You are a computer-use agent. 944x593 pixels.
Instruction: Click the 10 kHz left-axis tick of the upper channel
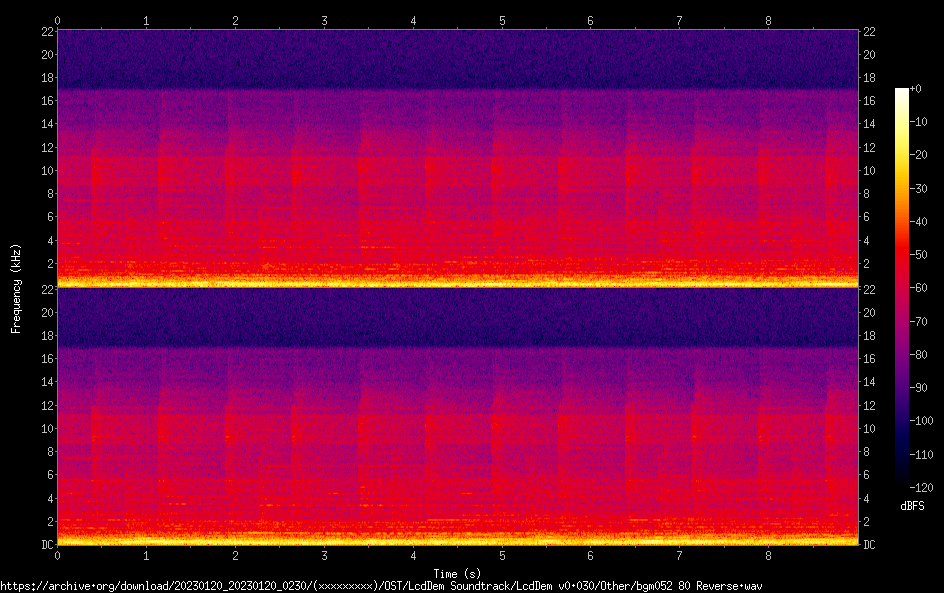pos(45,170)
